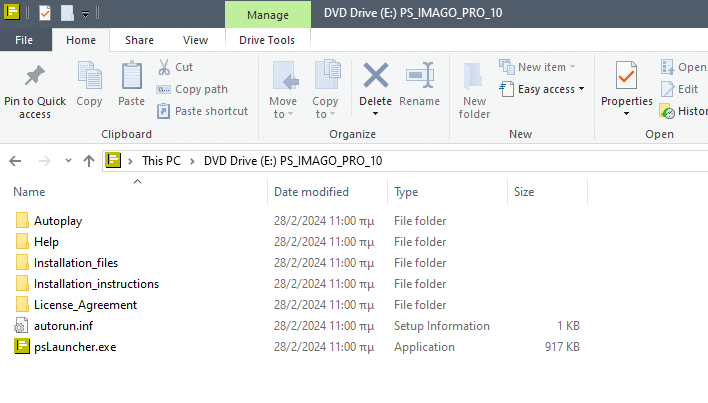The image size is (708, 403).
Task: Expand the Easy access dropdown arrow
Action: pos(582,89)
